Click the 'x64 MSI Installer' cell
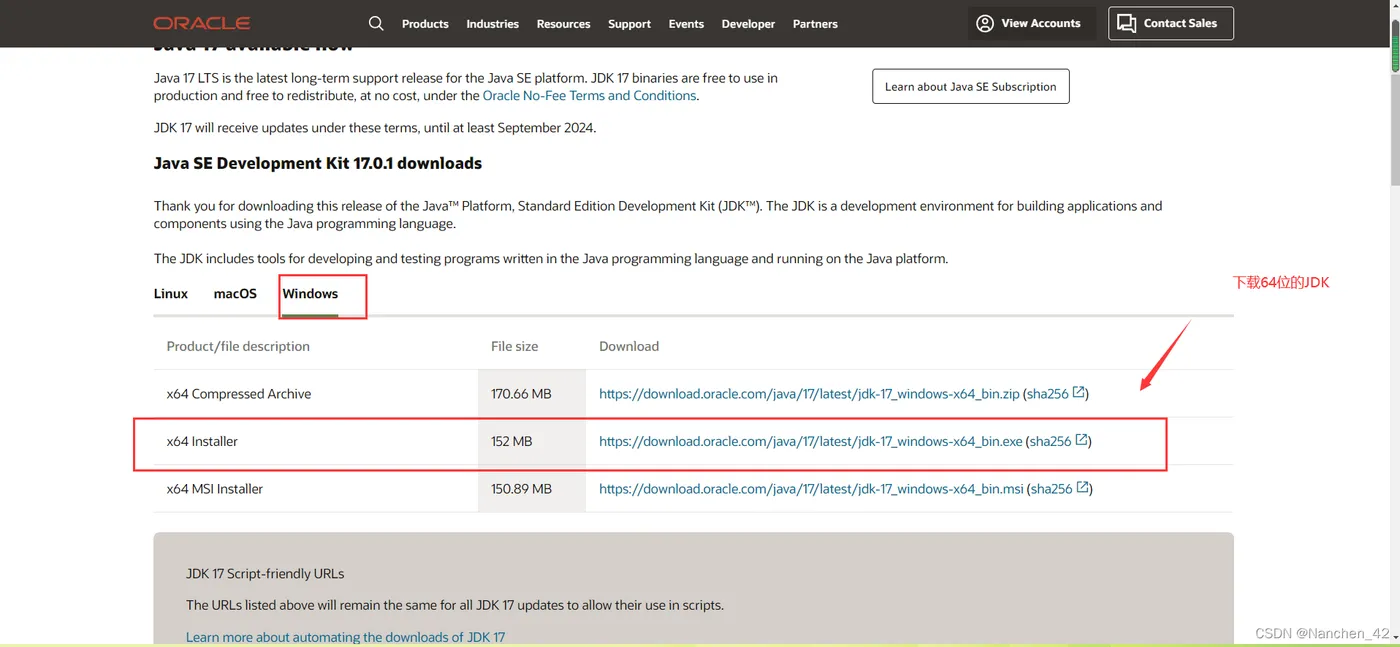 (x=215, y=489)
